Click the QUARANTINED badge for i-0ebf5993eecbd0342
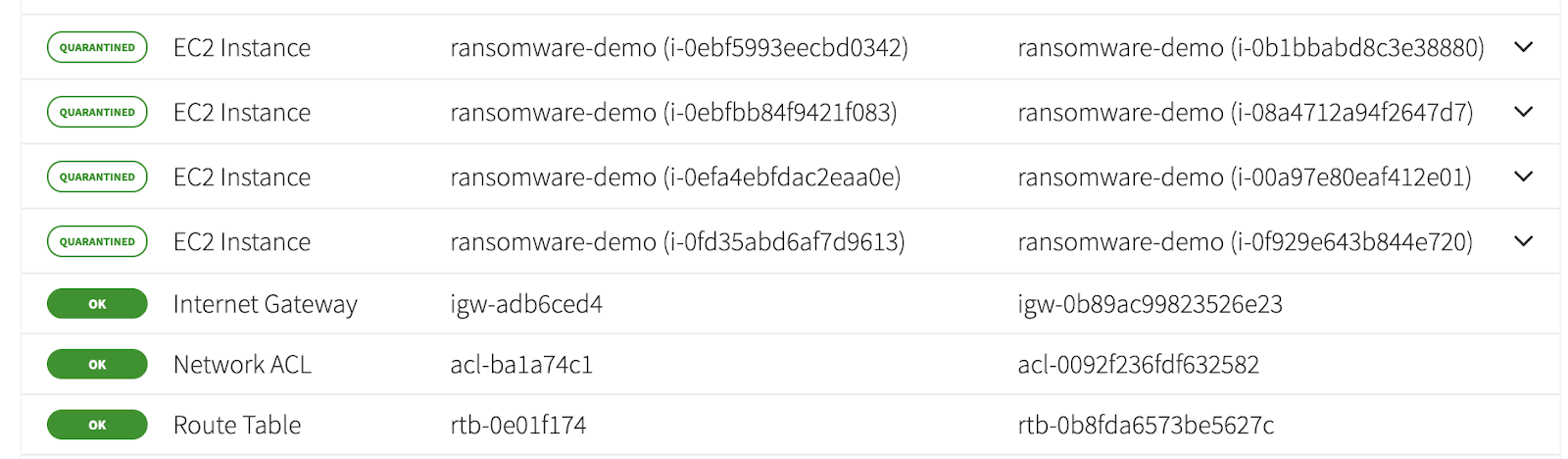The height and width of the screenshot is (459, 1568). click(97, 47)
